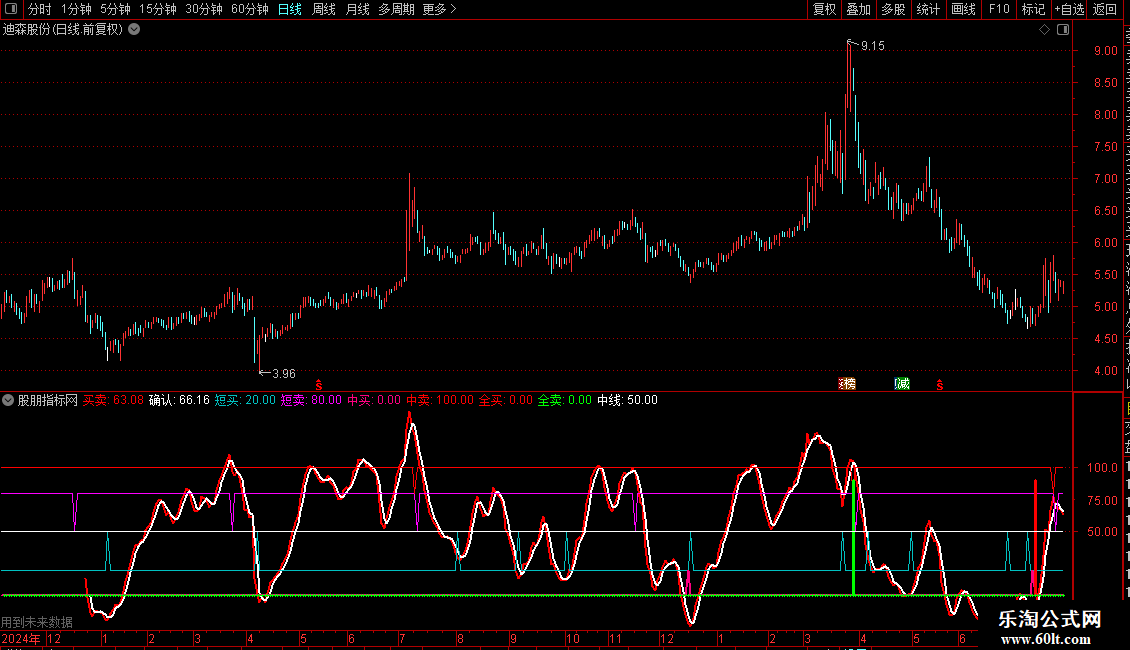Click the 2024年 date axis label
Screen dimensions: 1130x650
click(x=21, y=638)
